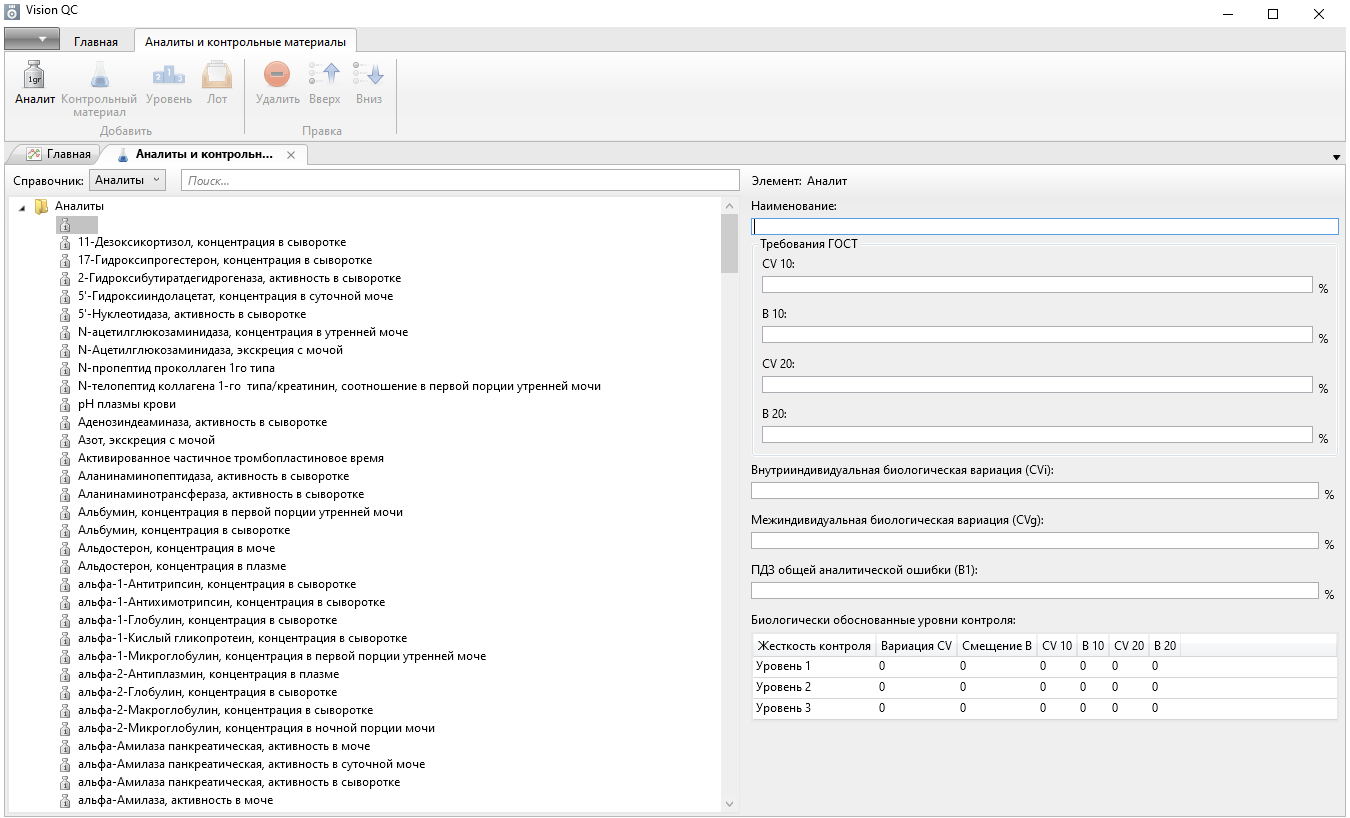Screen dimensions: 1350x818
Task: Click the Вниз move-down icon
Action: (369, 75)
